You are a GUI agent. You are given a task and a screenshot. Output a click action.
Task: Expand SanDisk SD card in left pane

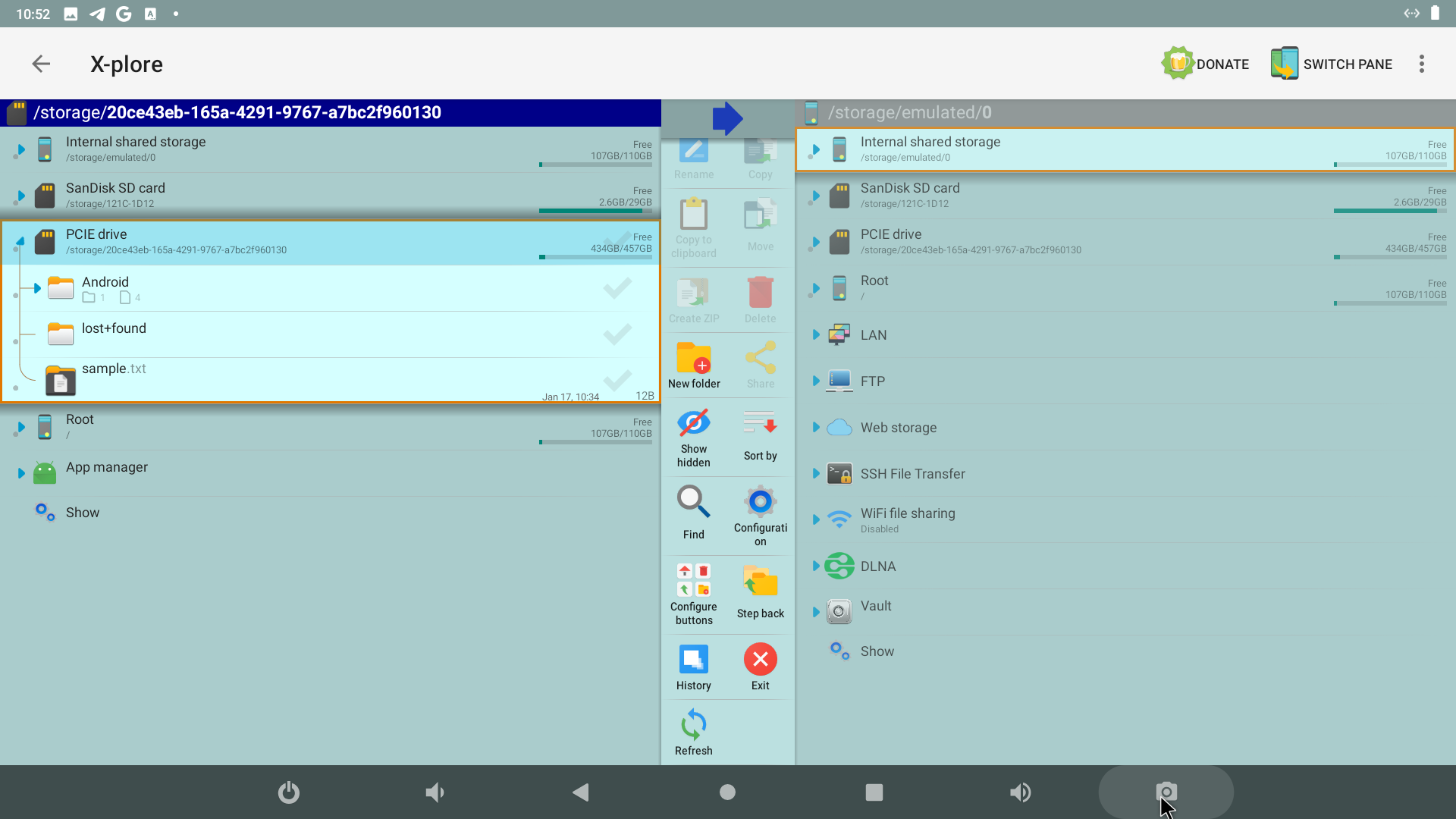(20, 196)
